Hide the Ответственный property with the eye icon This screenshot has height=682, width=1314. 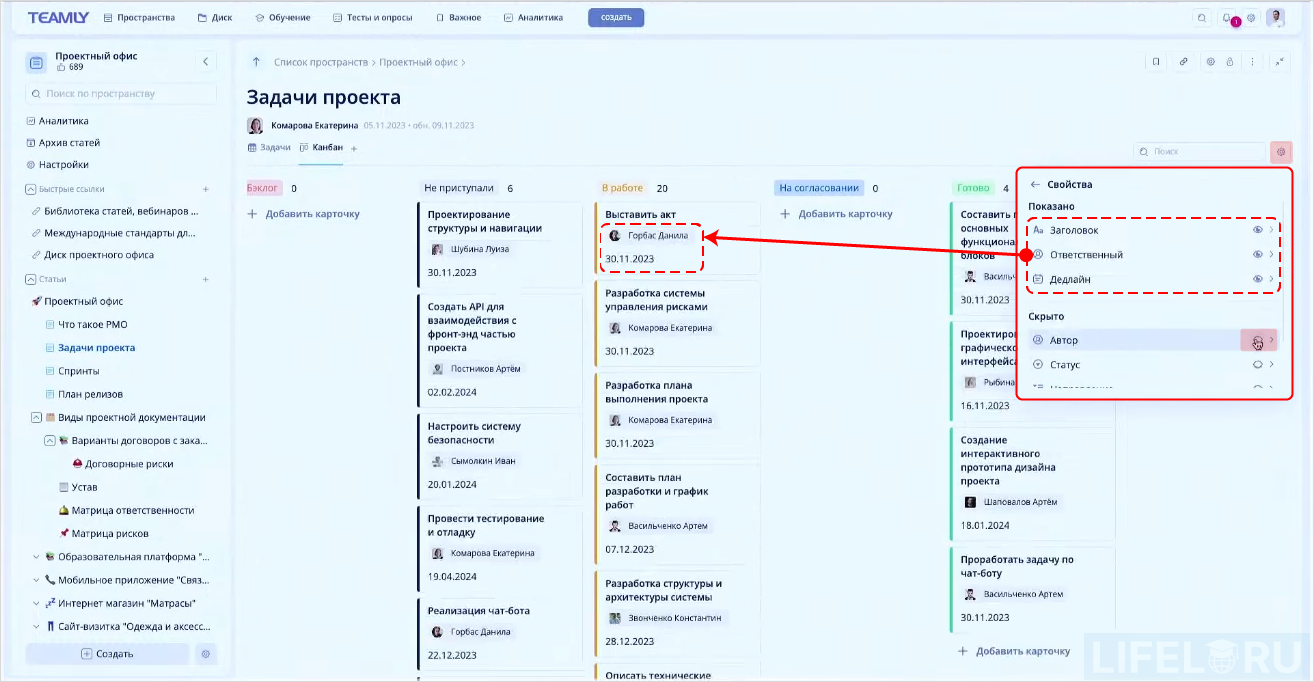pos(1258,255)
